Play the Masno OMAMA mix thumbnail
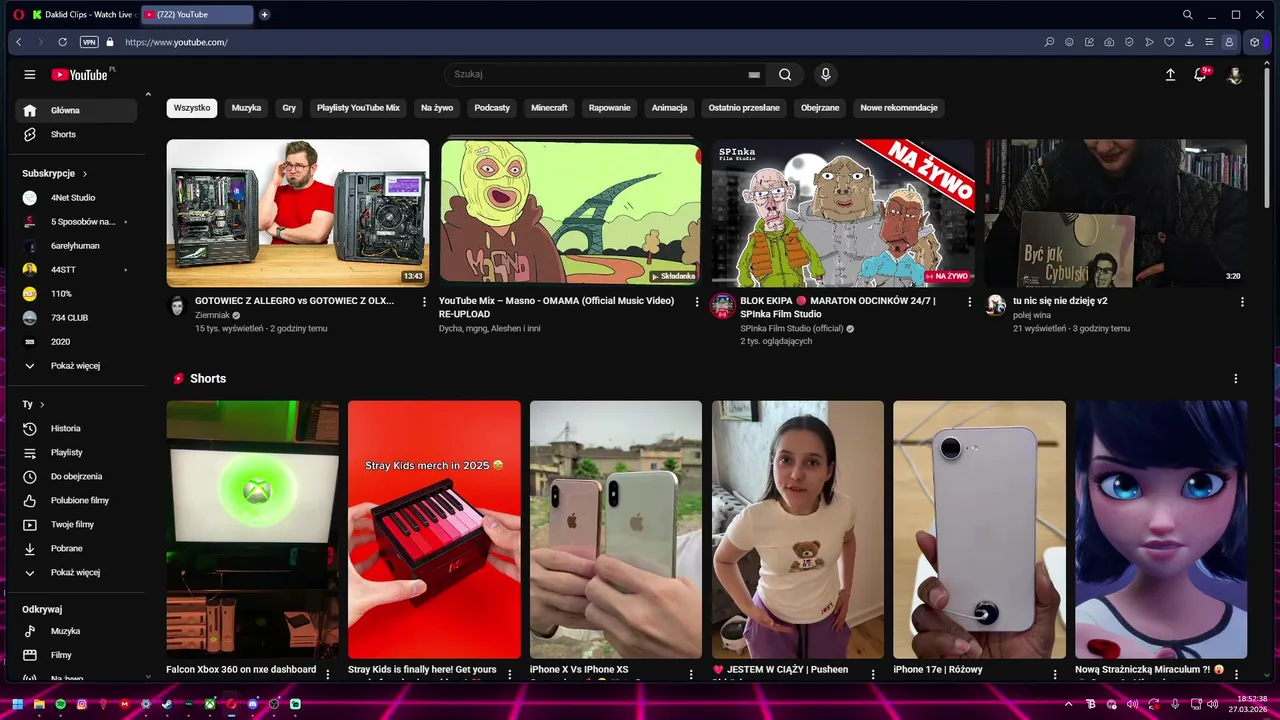The height and width of the screenshot is (720, 1280). pos(571,213)
